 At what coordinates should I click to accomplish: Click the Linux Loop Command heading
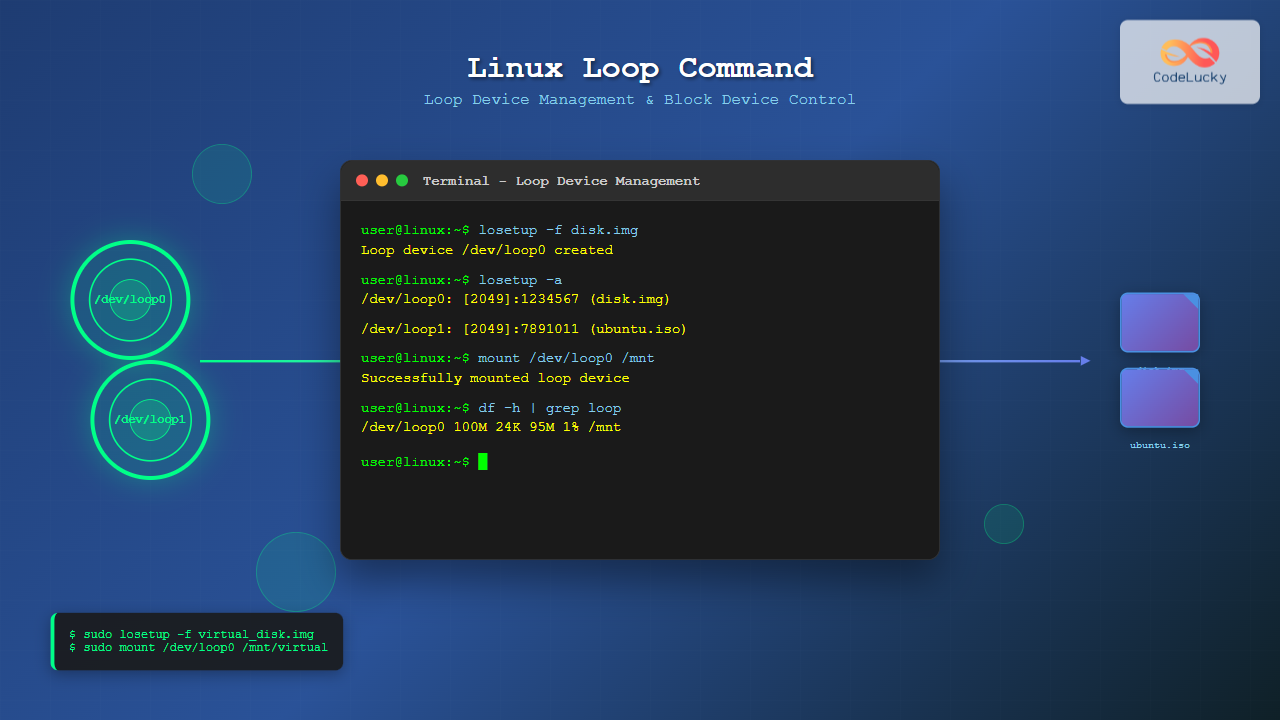pos(640,68)
